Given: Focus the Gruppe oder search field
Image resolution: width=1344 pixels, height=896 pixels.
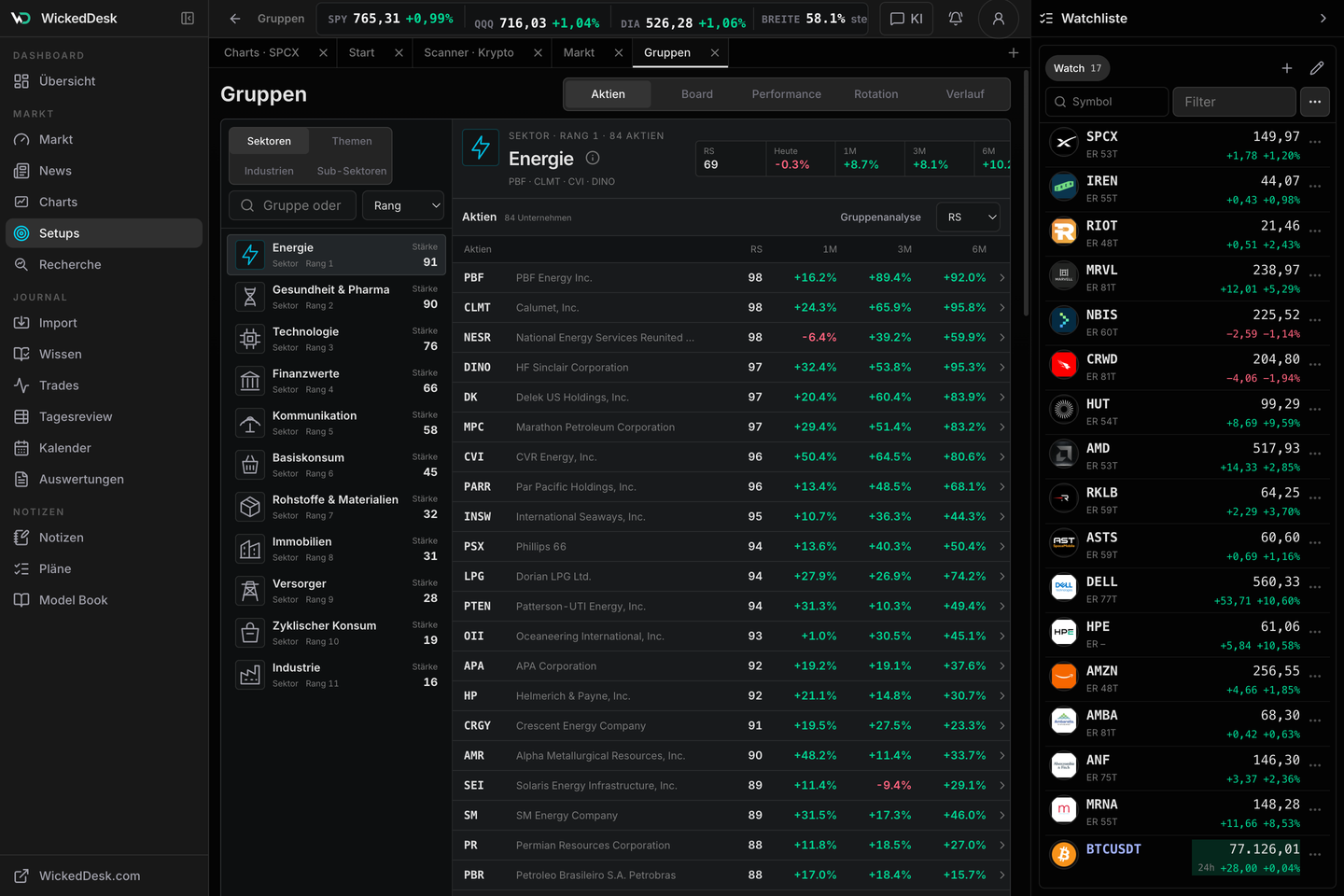Looking at the screenshot, I should pos(293,205).
